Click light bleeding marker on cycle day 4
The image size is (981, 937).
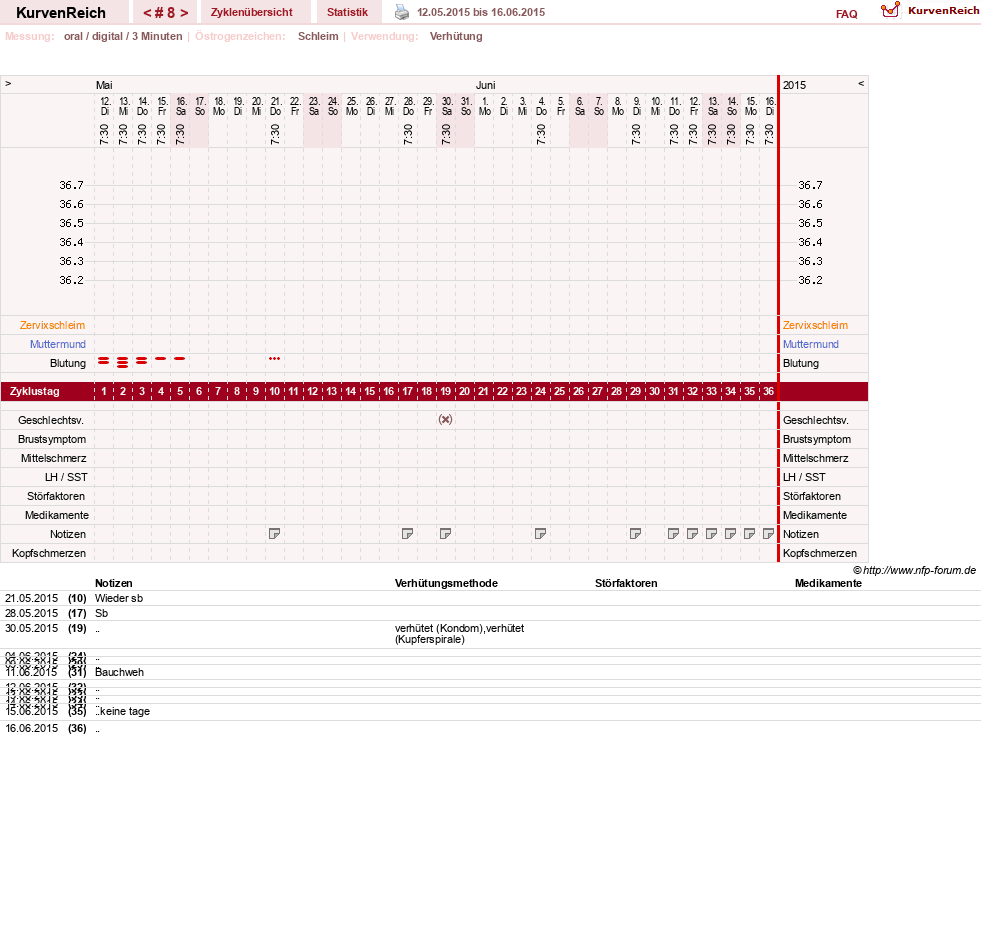pos(161,358)
